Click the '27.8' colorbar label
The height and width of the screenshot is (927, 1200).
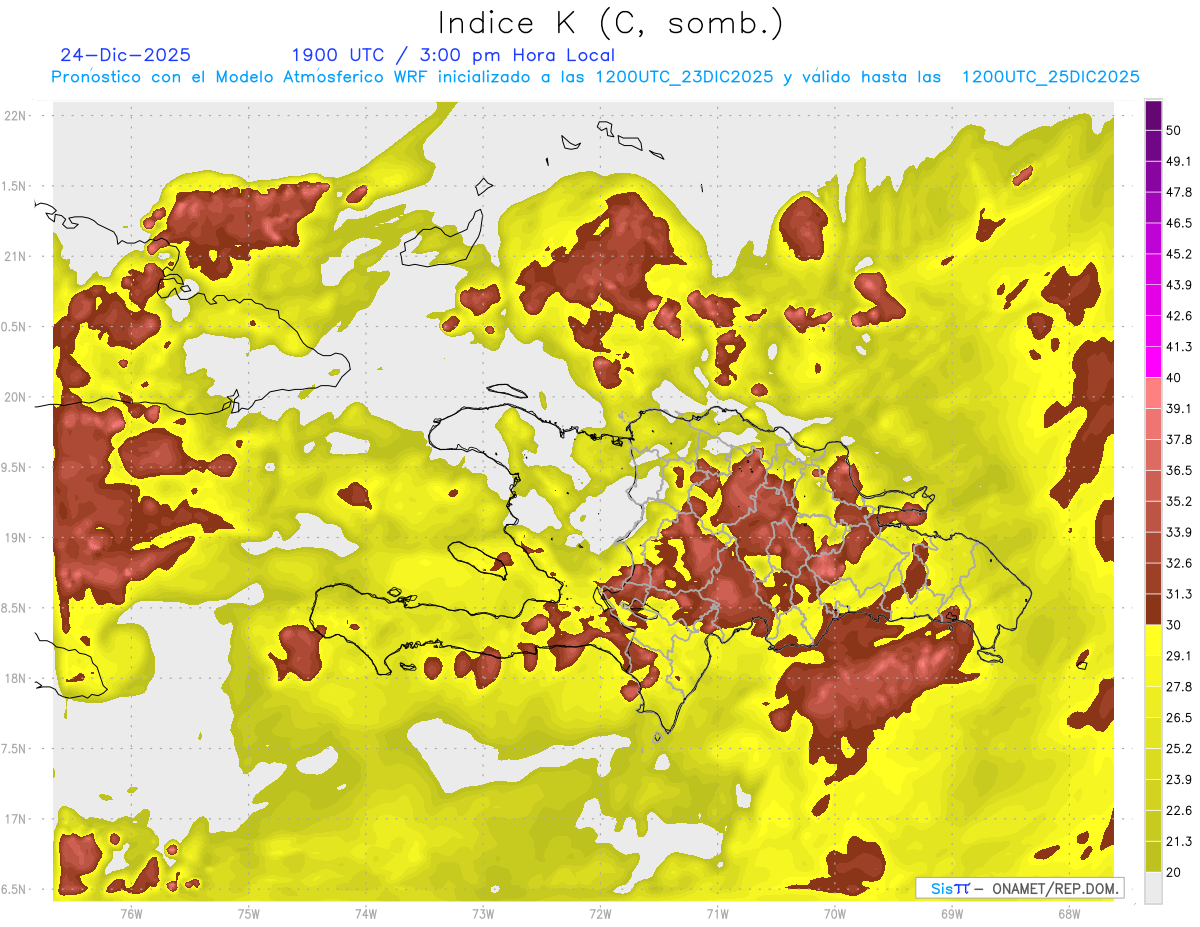click(1179, 687)
